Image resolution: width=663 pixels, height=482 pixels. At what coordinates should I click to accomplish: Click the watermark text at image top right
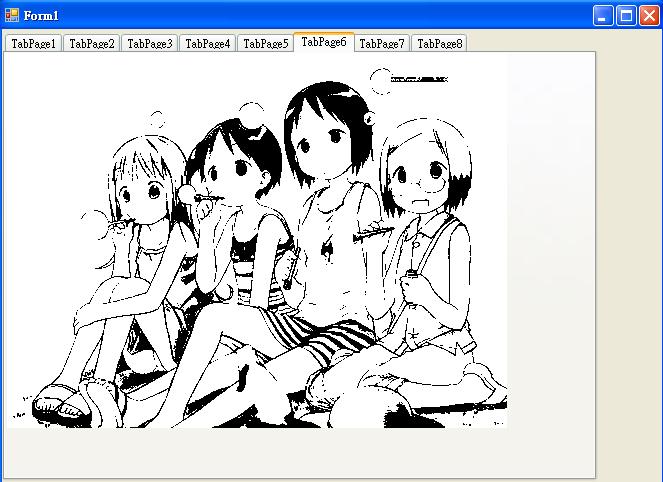click(x=418, y=78)
